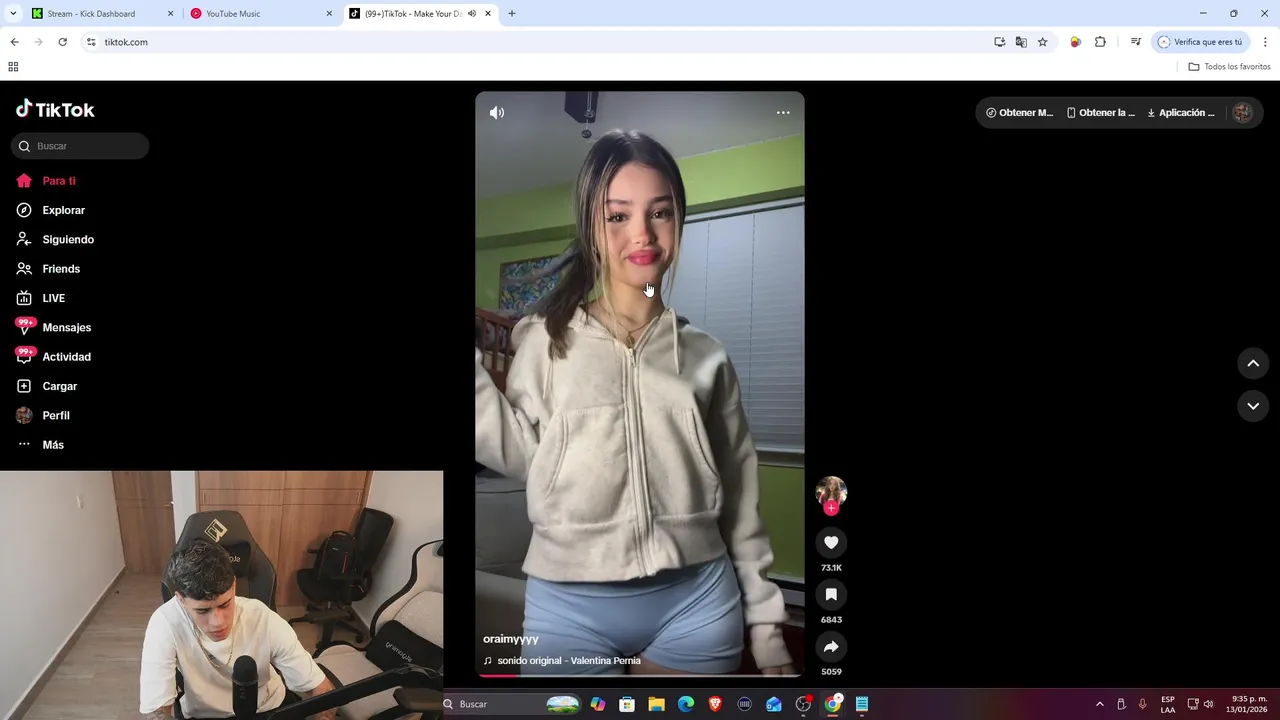Share the video using arrow icon
Viewport: 1280px width, 720px height.
831,646
